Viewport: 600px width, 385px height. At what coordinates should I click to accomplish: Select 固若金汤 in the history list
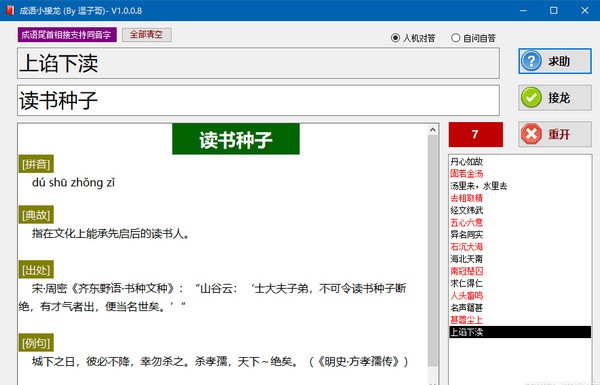[x=466, y=174]
